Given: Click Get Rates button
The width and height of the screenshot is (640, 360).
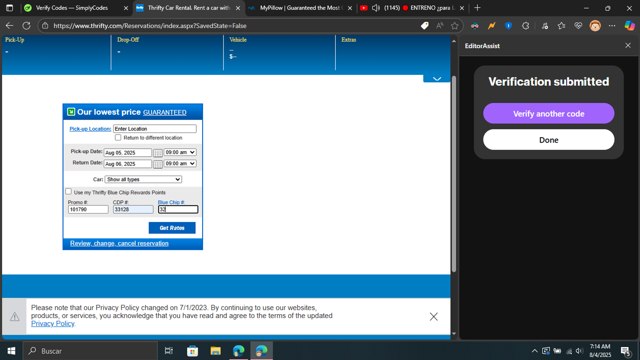Looking at the screenshot, I should point(172,228).
